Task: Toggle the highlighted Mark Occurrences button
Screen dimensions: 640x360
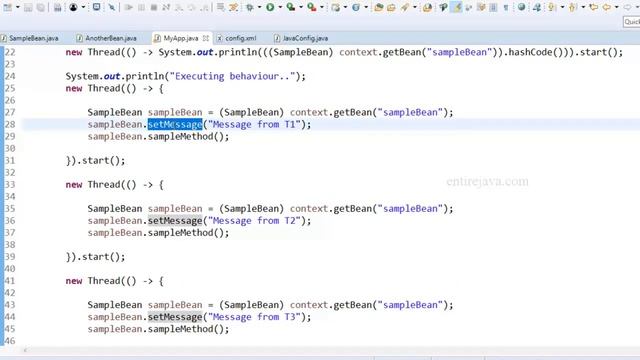Action: point(456,7)
